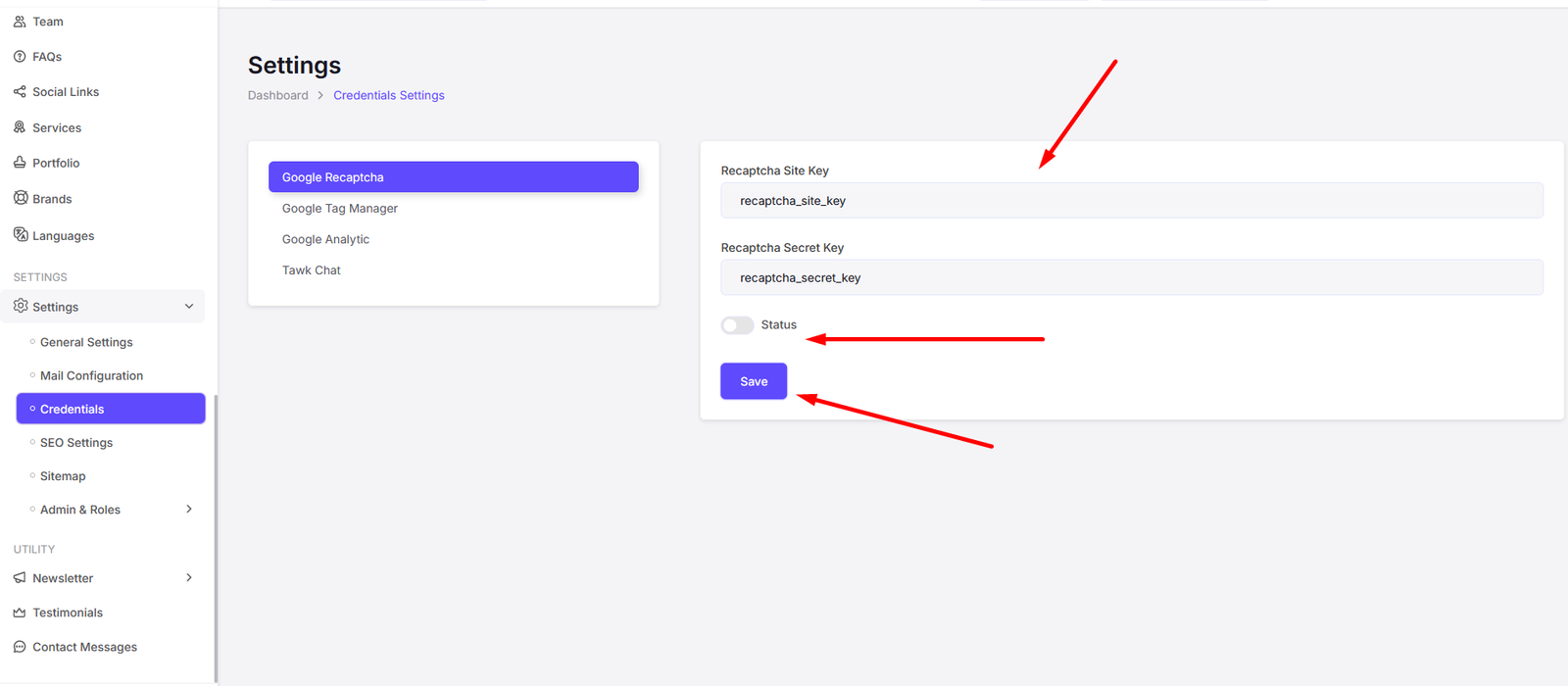Open the Tawk Chat credentials tab
1568x686 pixels.
pos(312,270)
